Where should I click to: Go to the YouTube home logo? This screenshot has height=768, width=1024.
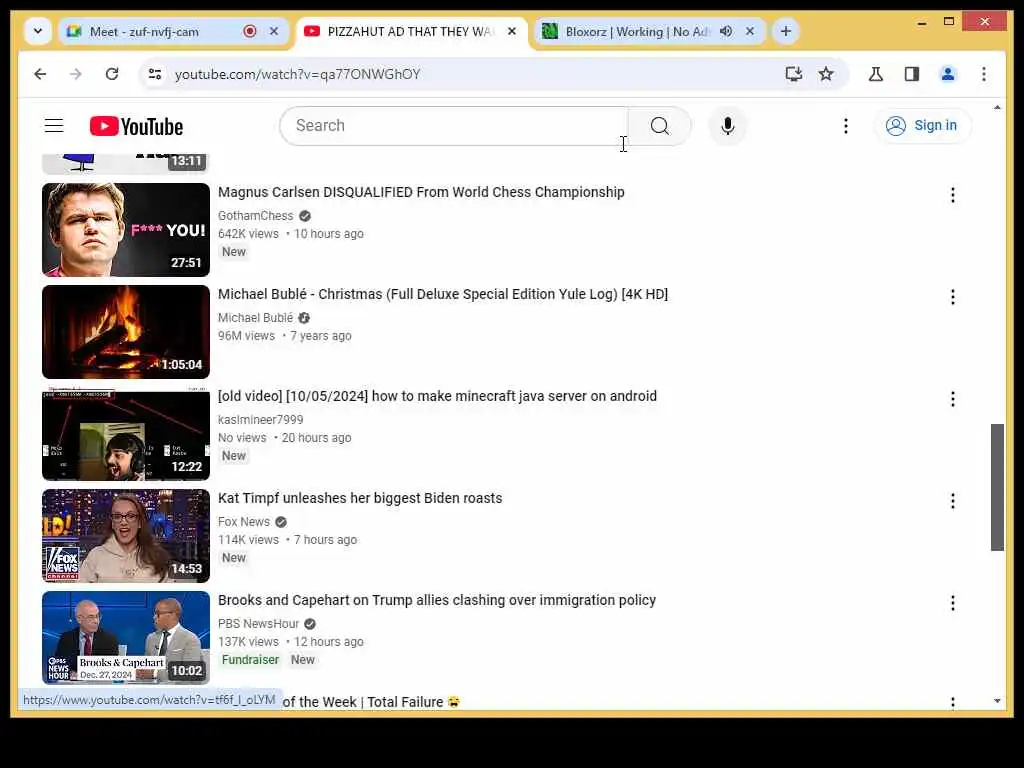coord(136,126)
